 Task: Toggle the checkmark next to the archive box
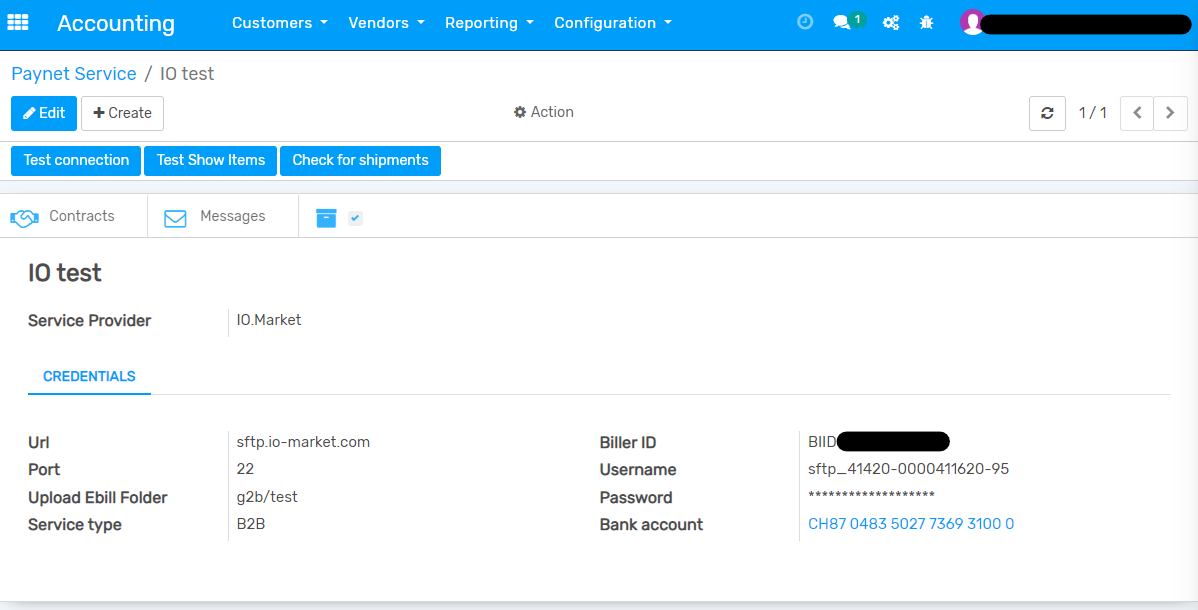click(x=354, y=216)
